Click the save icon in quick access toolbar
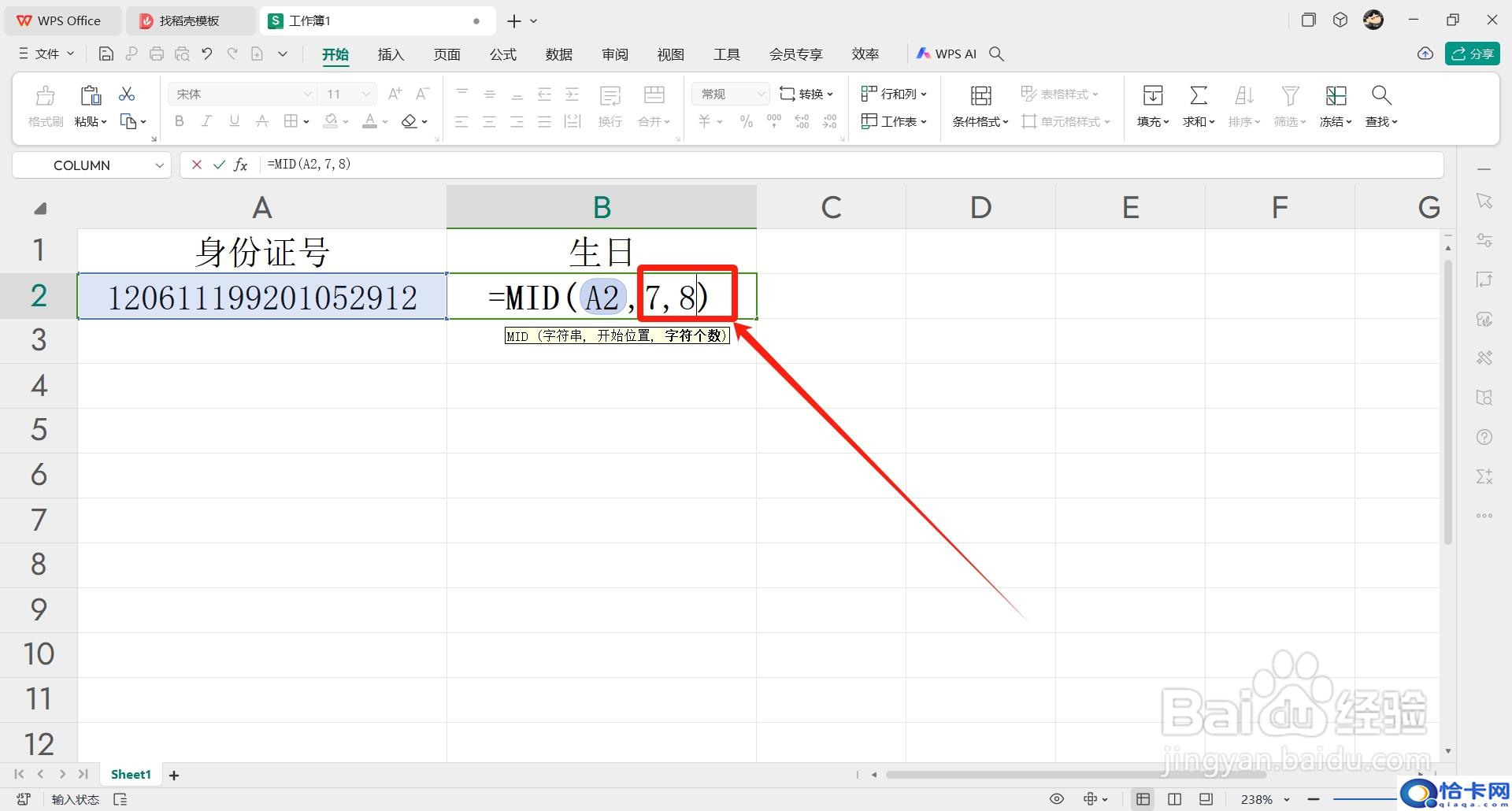The image size is (1512, 811). pyautogui.click(x=106, y=54)
